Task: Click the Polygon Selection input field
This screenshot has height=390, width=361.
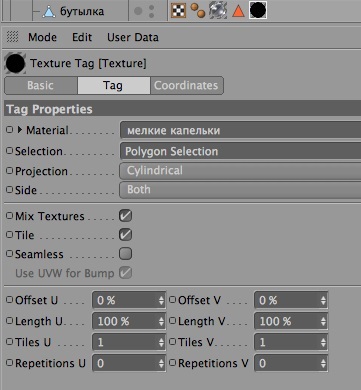Action: coord(240,151)
